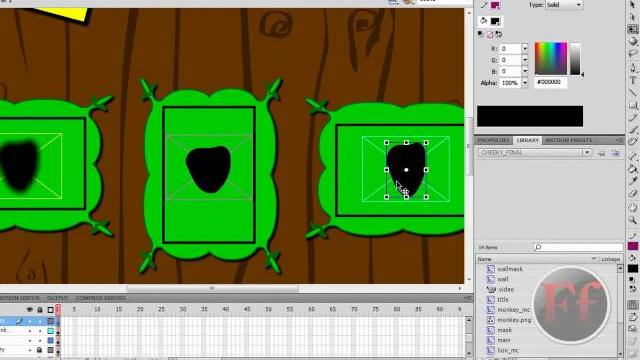
Task: Toggle show/hide all layers eye icon
Action: 30,310
